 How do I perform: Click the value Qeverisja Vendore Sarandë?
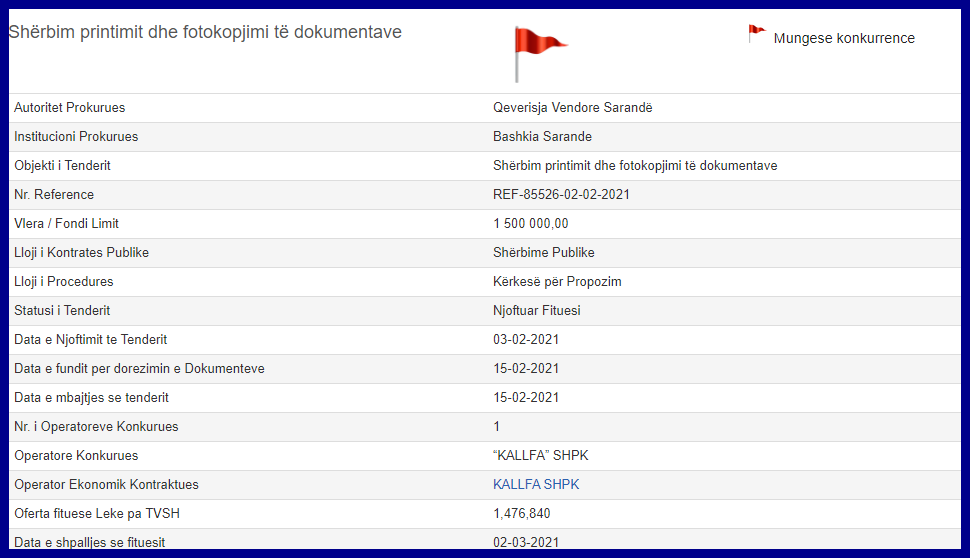(x=572, y=108)
